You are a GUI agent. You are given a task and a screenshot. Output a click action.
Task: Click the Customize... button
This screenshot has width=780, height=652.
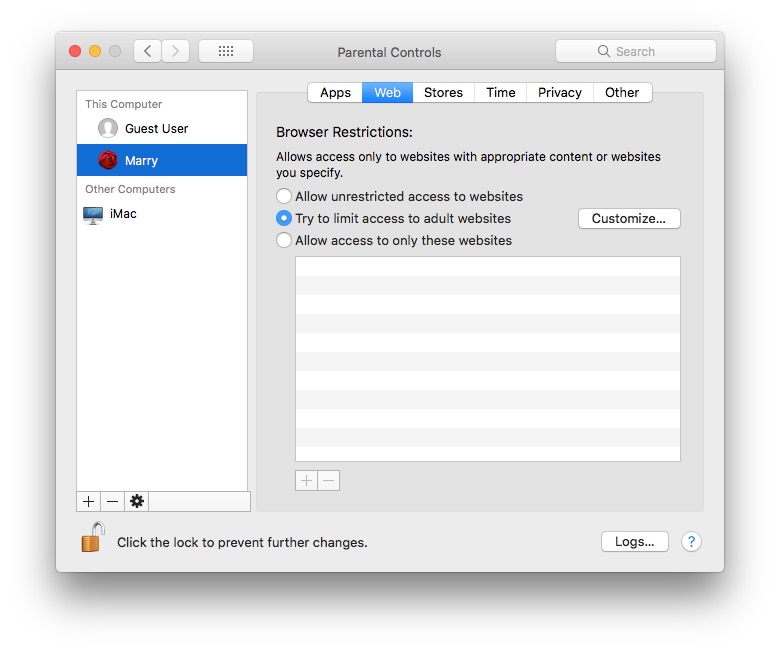(629, 219)
